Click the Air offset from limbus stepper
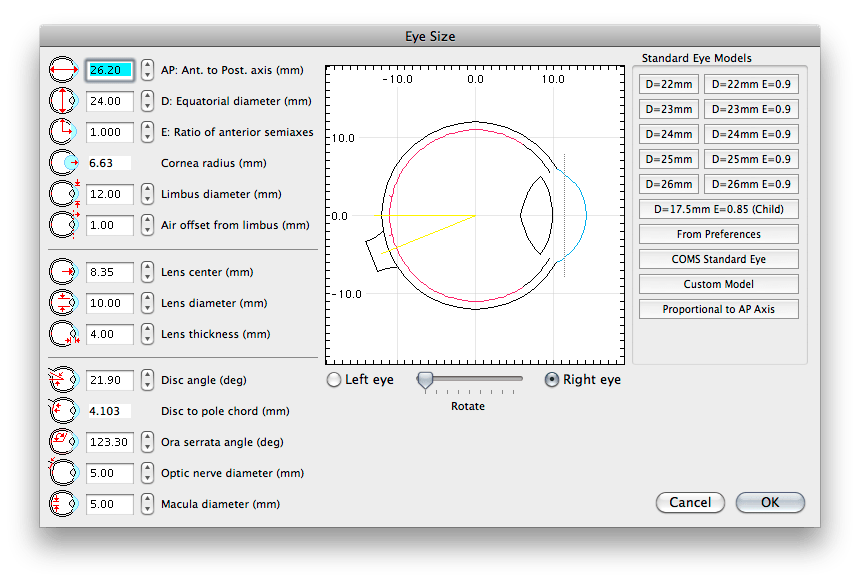 pos(147,225)
